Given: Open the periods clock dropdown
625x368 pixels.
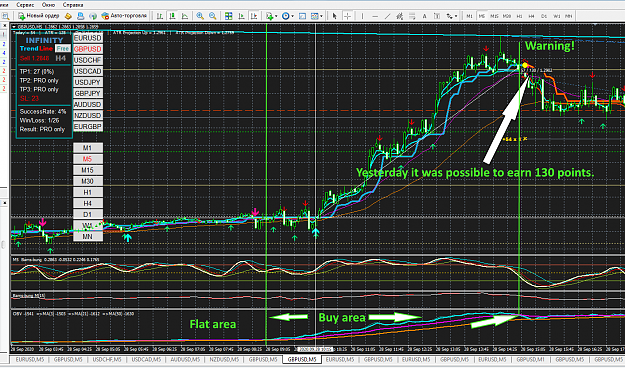Looking at the screenshot, I should [x=287, y=16].
